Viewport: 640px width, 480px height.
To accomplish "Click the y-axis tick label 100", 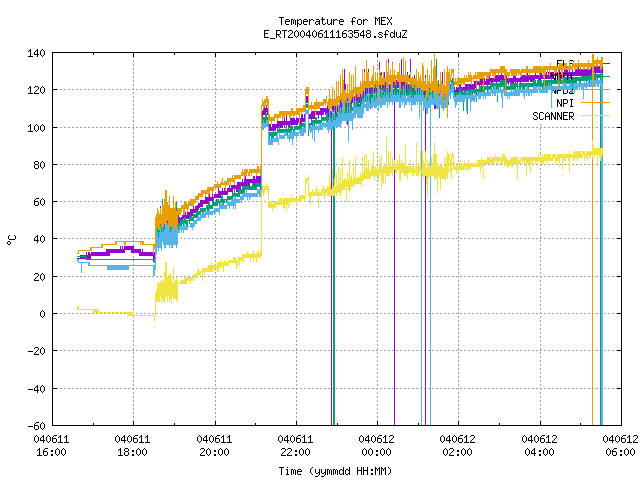I will click(x=36, y=127).
